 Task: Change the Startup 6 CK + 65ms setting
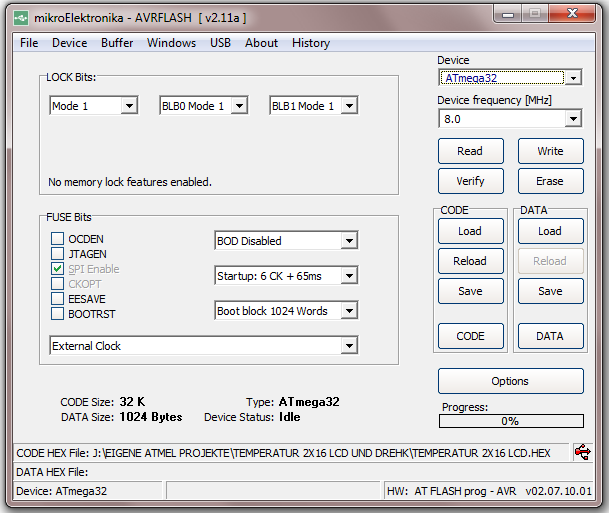(x=286, y=276)
